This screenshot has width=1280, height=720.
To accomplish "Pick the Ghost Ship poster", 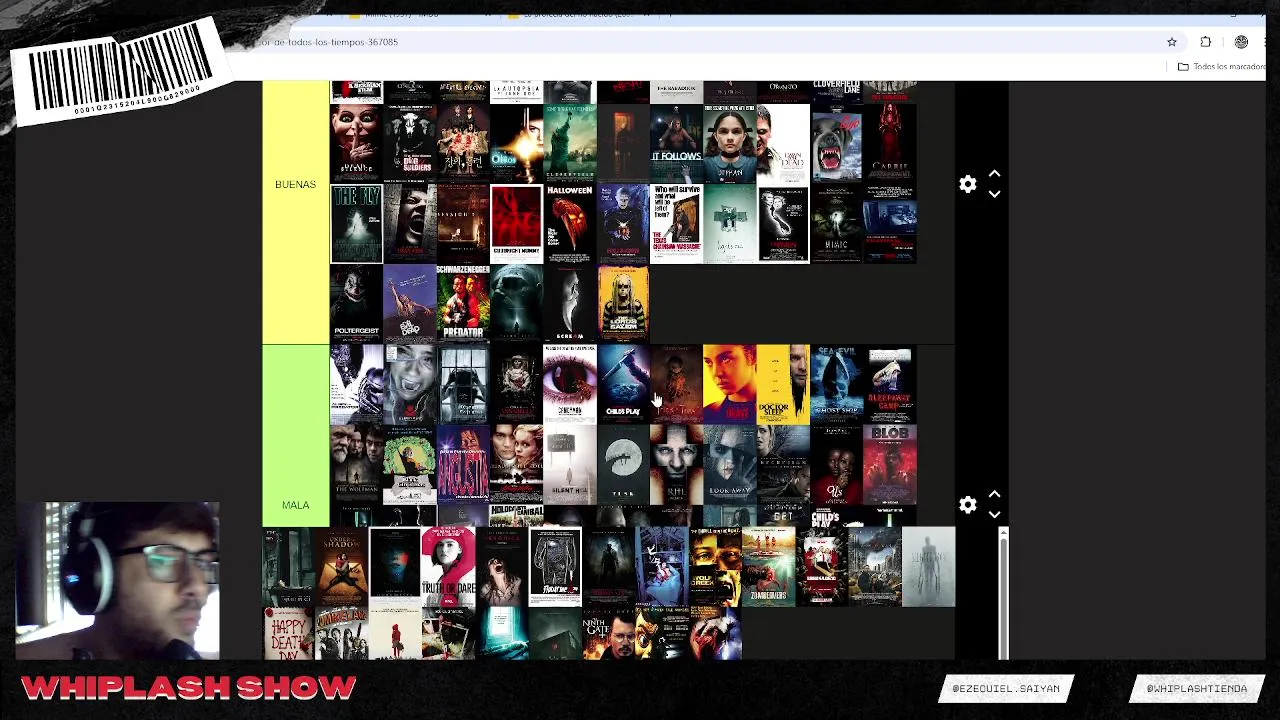I will (836, 384).
